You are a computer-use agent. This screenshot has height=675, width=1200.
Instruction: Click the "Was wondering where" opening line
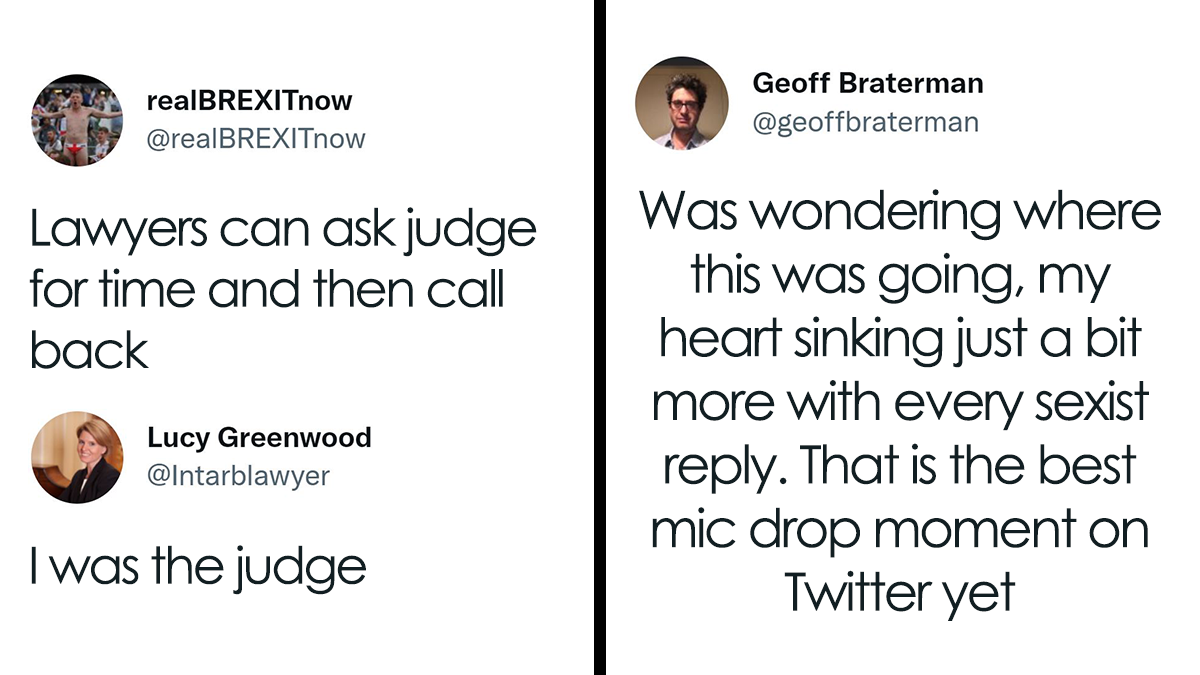[x=900, y=212]
